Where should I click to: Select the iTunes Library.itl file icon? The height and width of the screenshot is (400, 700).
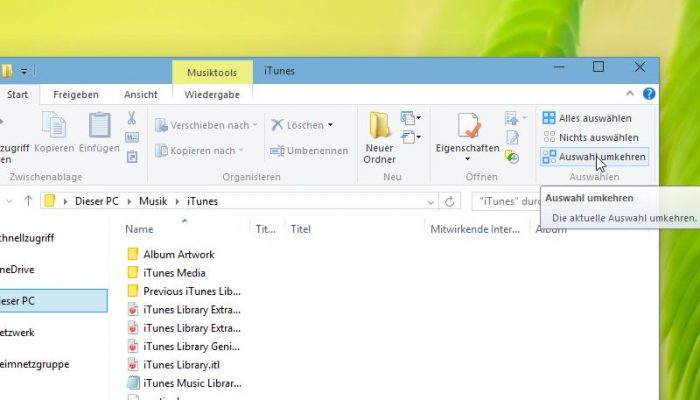[x=133, y=365]
